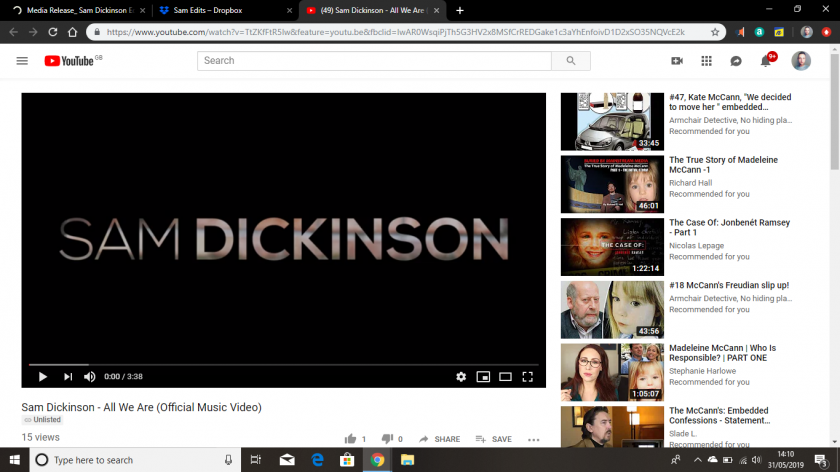Mute the video player volume

[x=90, y=377]
